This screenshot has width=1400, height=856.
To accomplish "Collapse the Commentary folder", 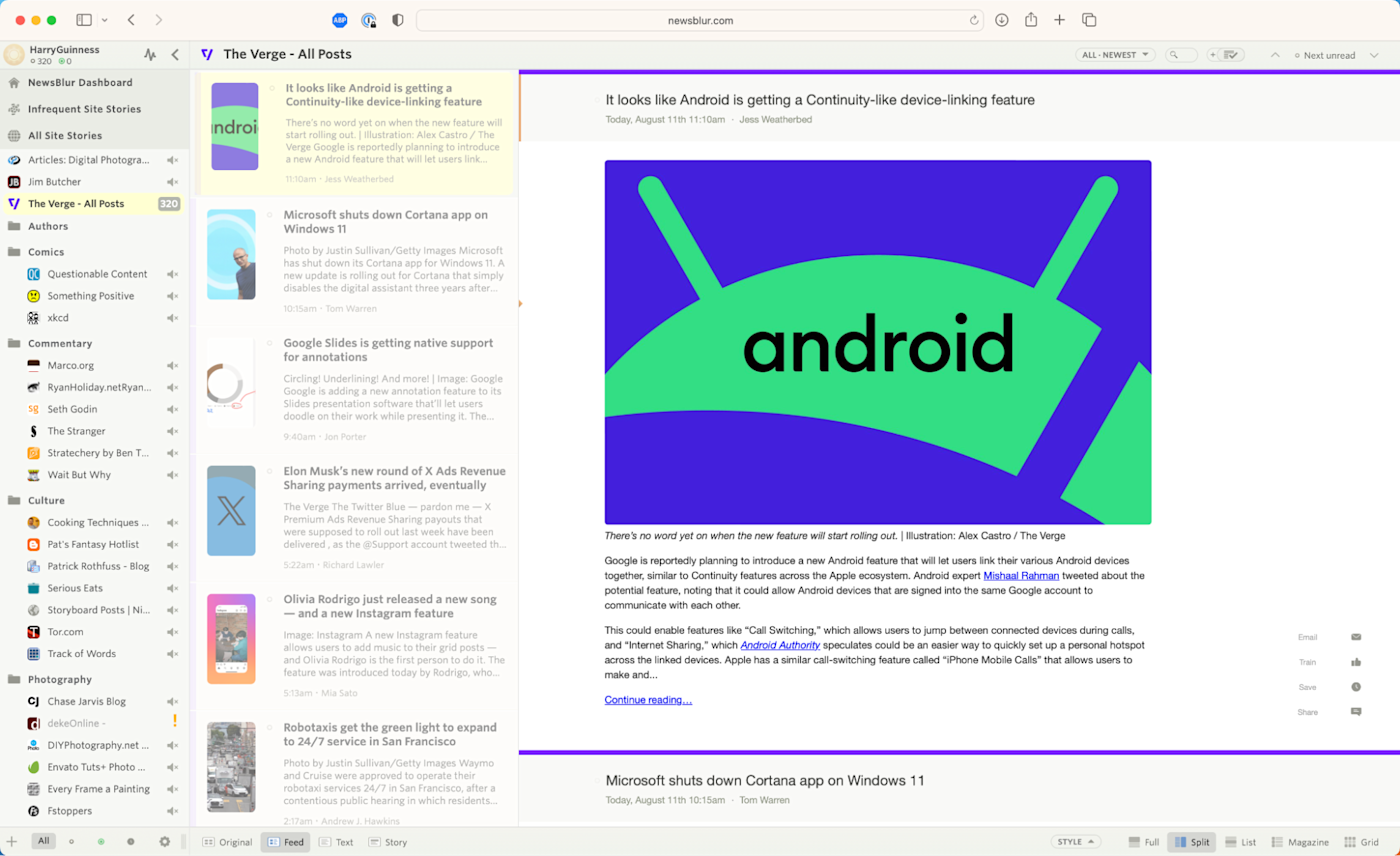I will (x=14, y=343).
